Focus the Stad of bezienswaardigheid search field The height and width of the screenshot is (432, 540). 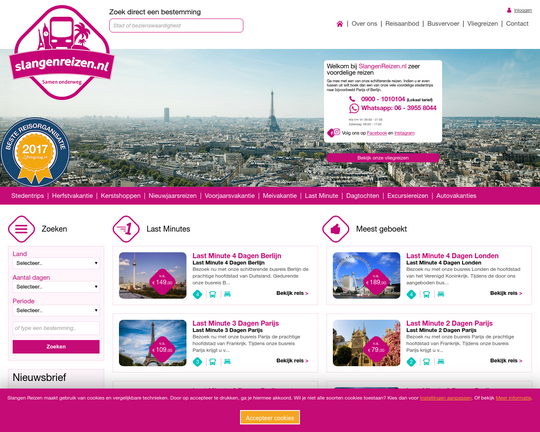[x=176, y=25]
